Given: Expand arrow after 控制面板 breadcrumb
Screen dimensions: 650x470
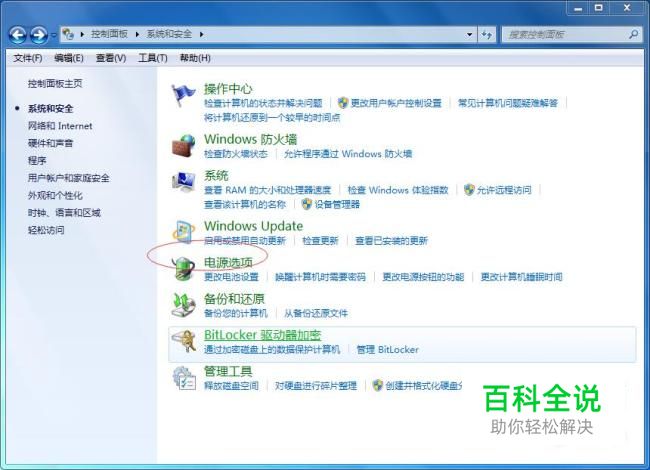Looking at the screenshot, I should pyautogui.click(x=137, y=34).
